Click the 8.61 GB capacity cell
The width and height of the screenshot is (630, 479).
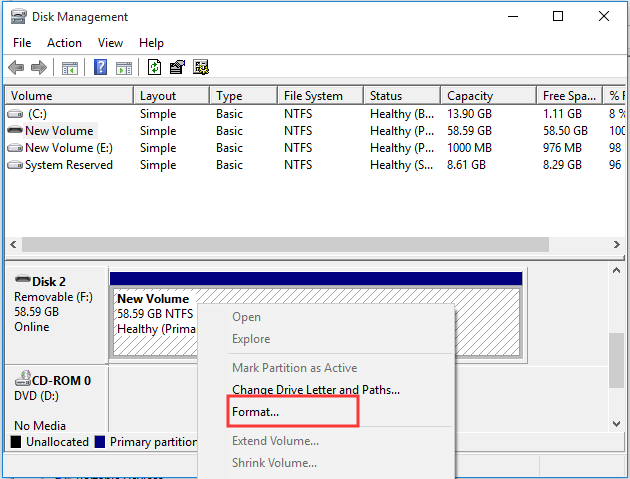coord(466,165)
